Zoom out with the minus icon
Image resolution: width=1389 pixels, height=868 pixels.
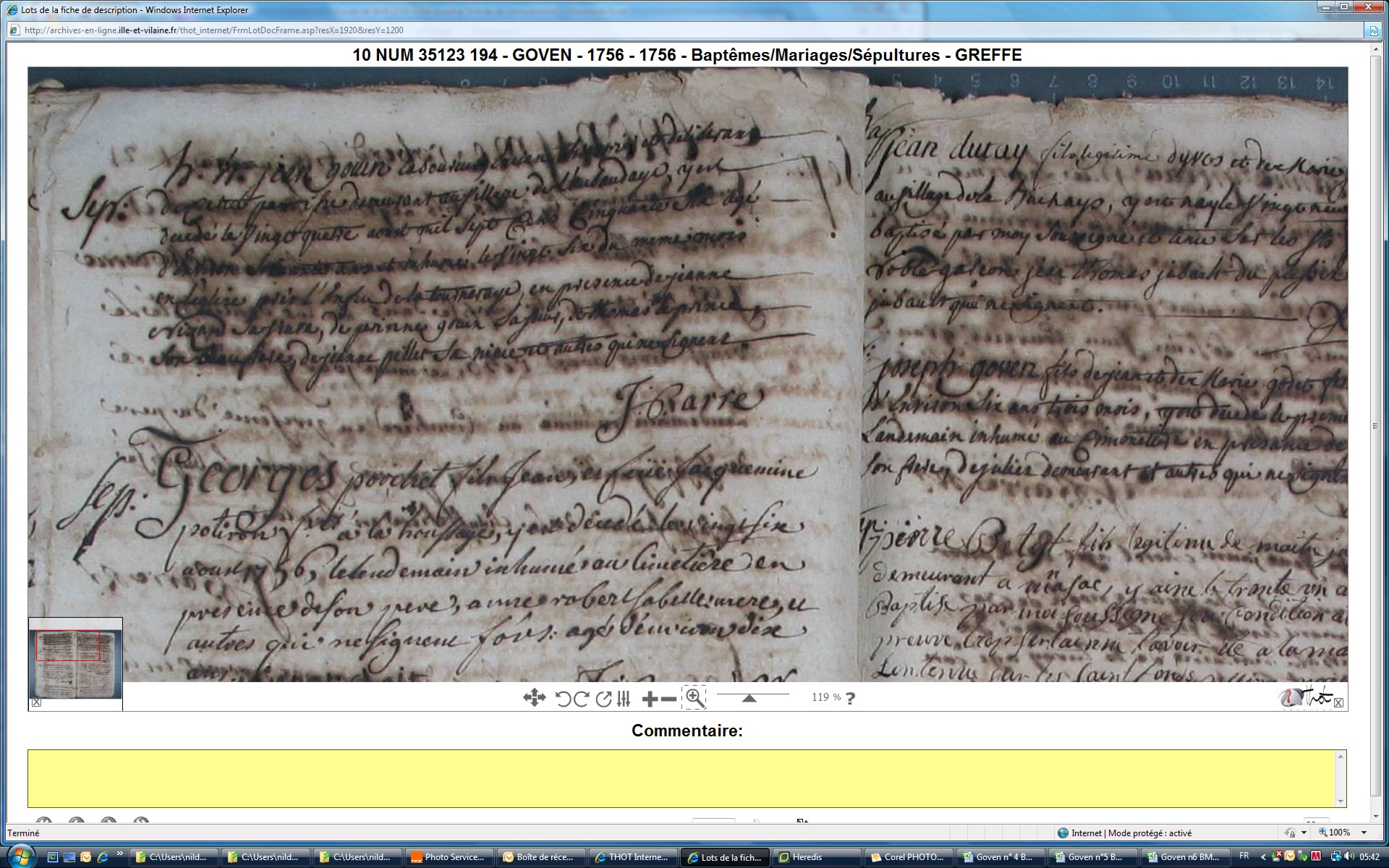click(669, 699)
